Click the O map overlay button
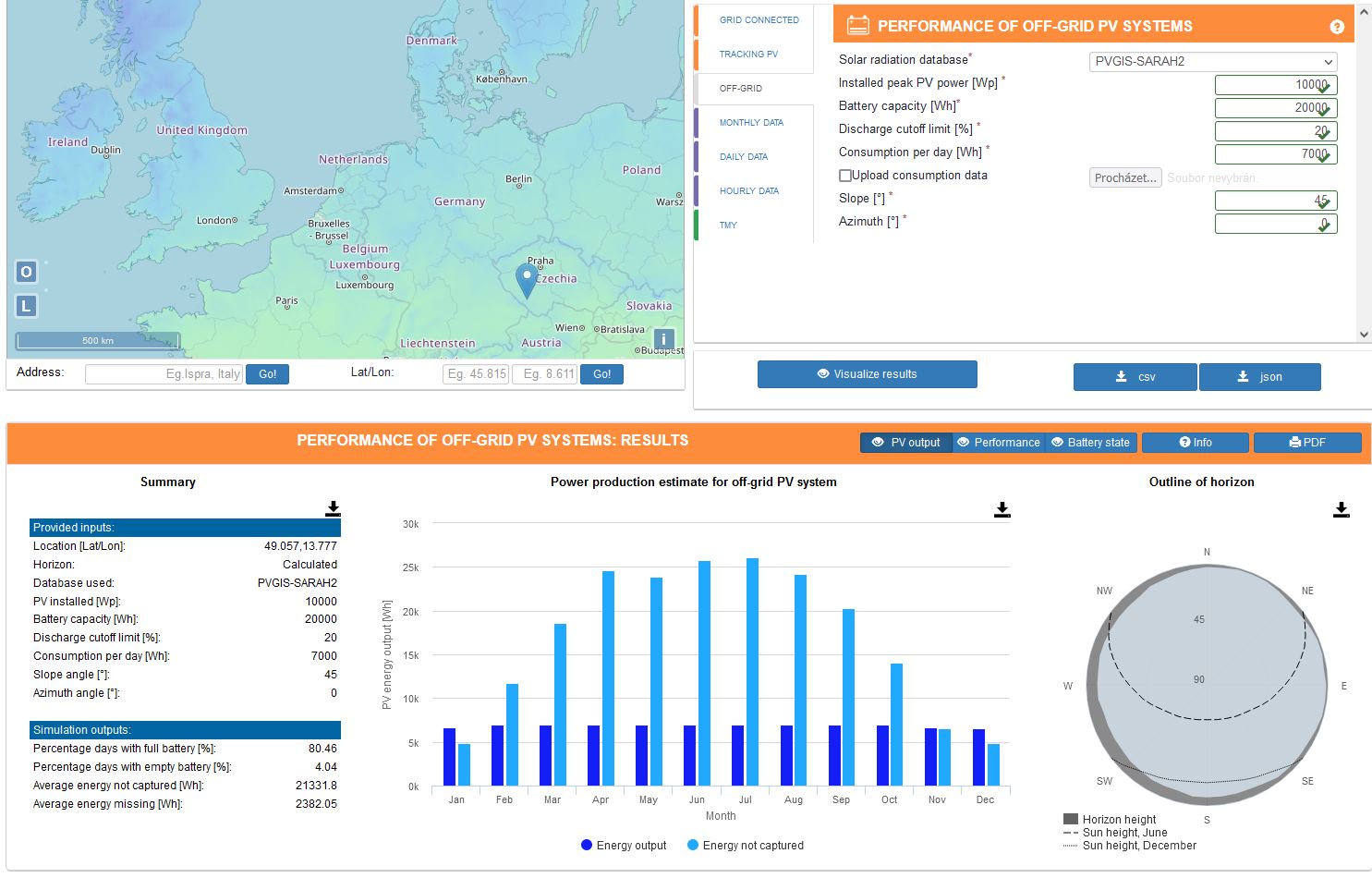Image resolution: width=1372 pixels, height=878 pixels. (x=26, y=272)
